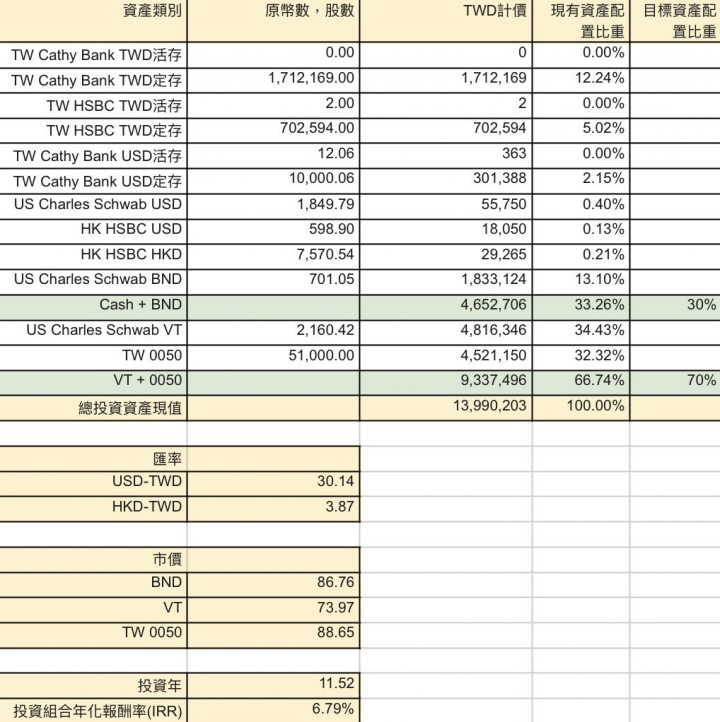Click the VT + 0050 subtotal label
Image resolution: width=720 pixels, height=722 pixels.
click(148, 380)
